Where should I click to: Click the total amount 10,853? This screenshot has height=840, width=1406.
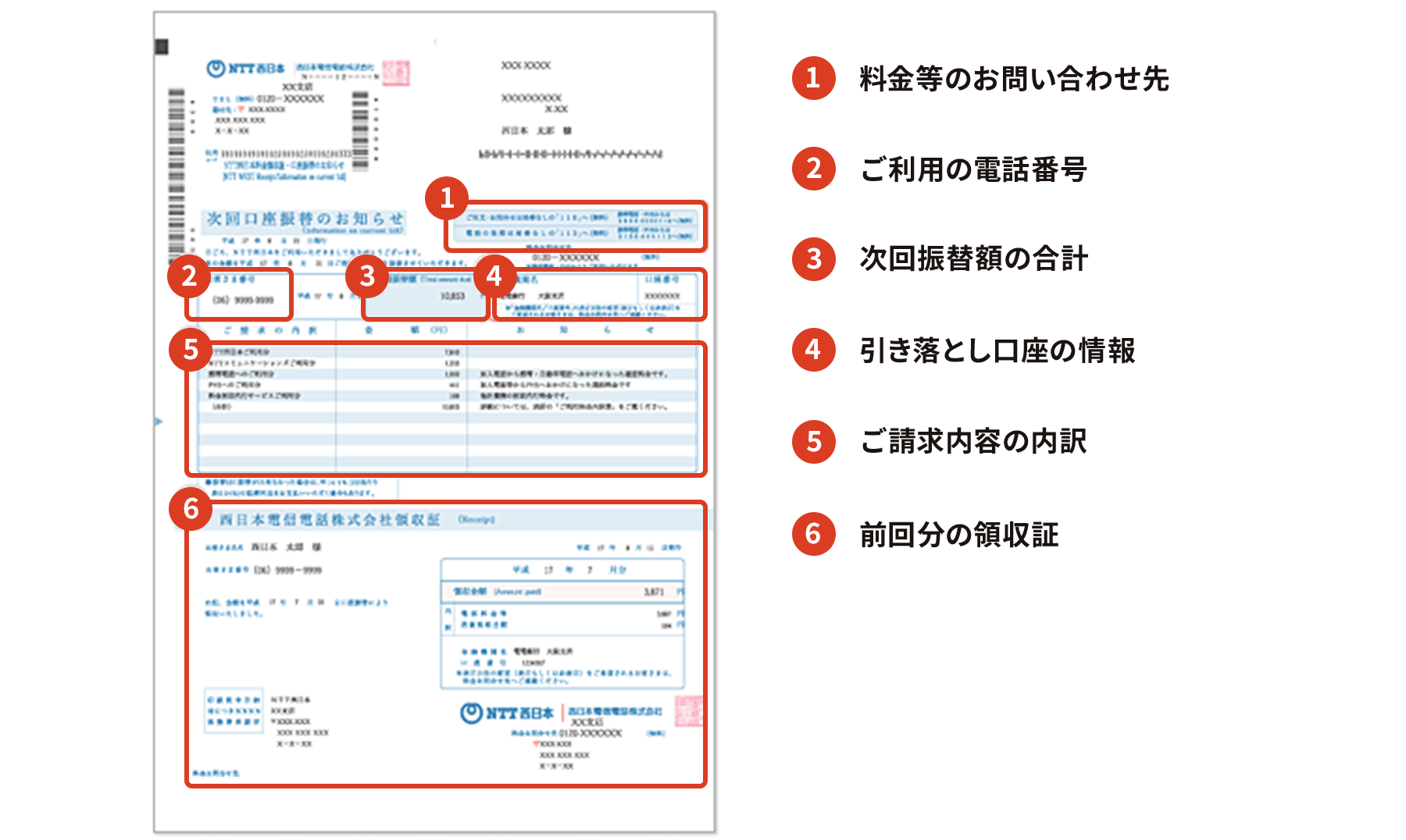(x=453, y=296)
